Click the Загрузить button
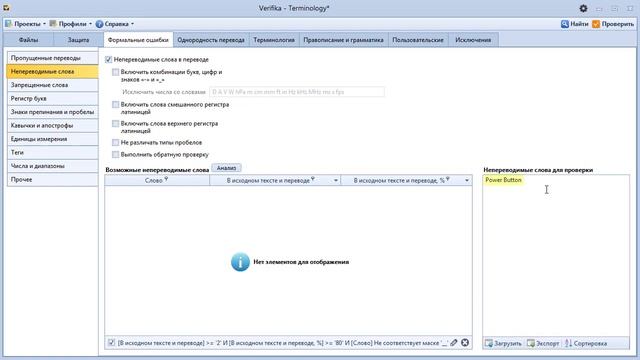 point(503,343)
